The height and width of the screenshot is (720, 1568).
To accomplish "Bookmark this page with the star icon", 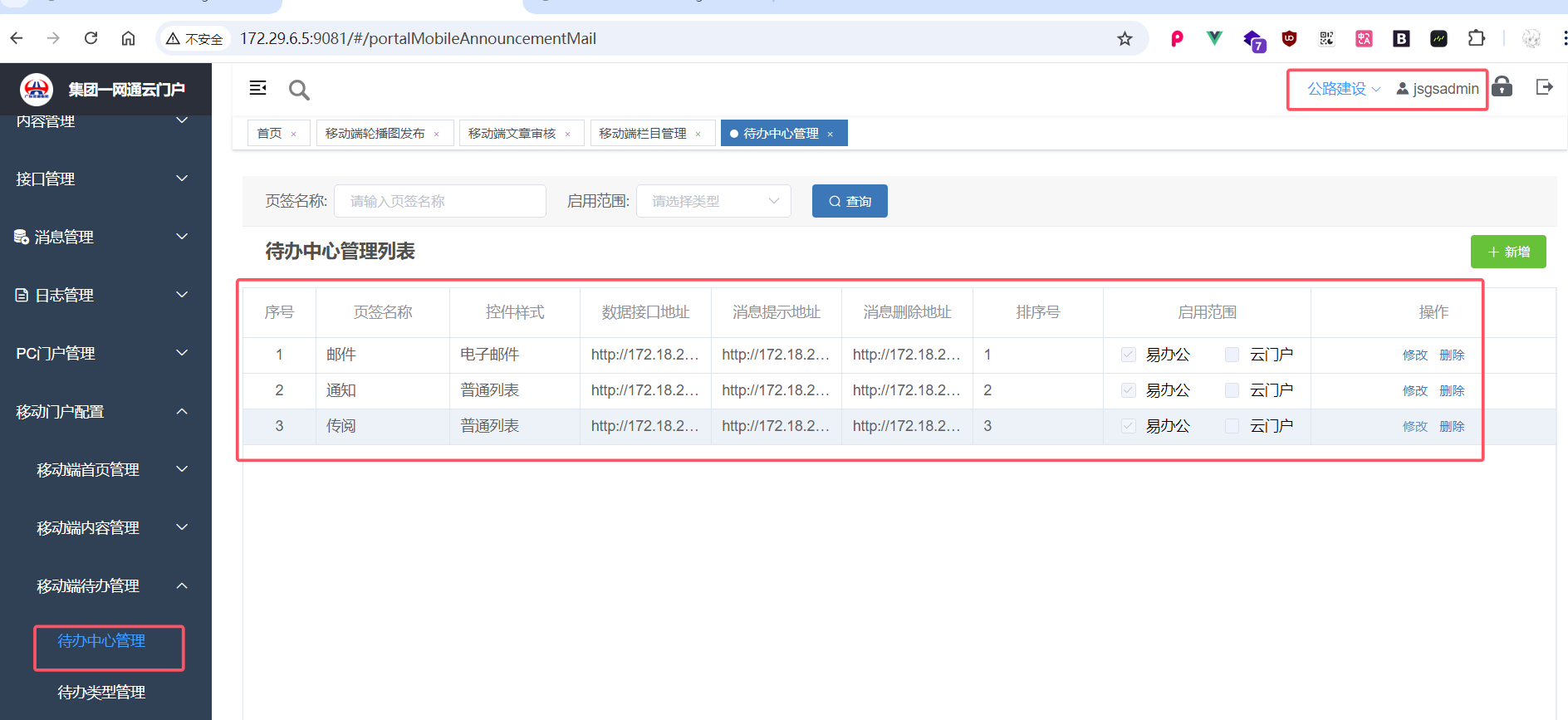I will click(1125, 38).
